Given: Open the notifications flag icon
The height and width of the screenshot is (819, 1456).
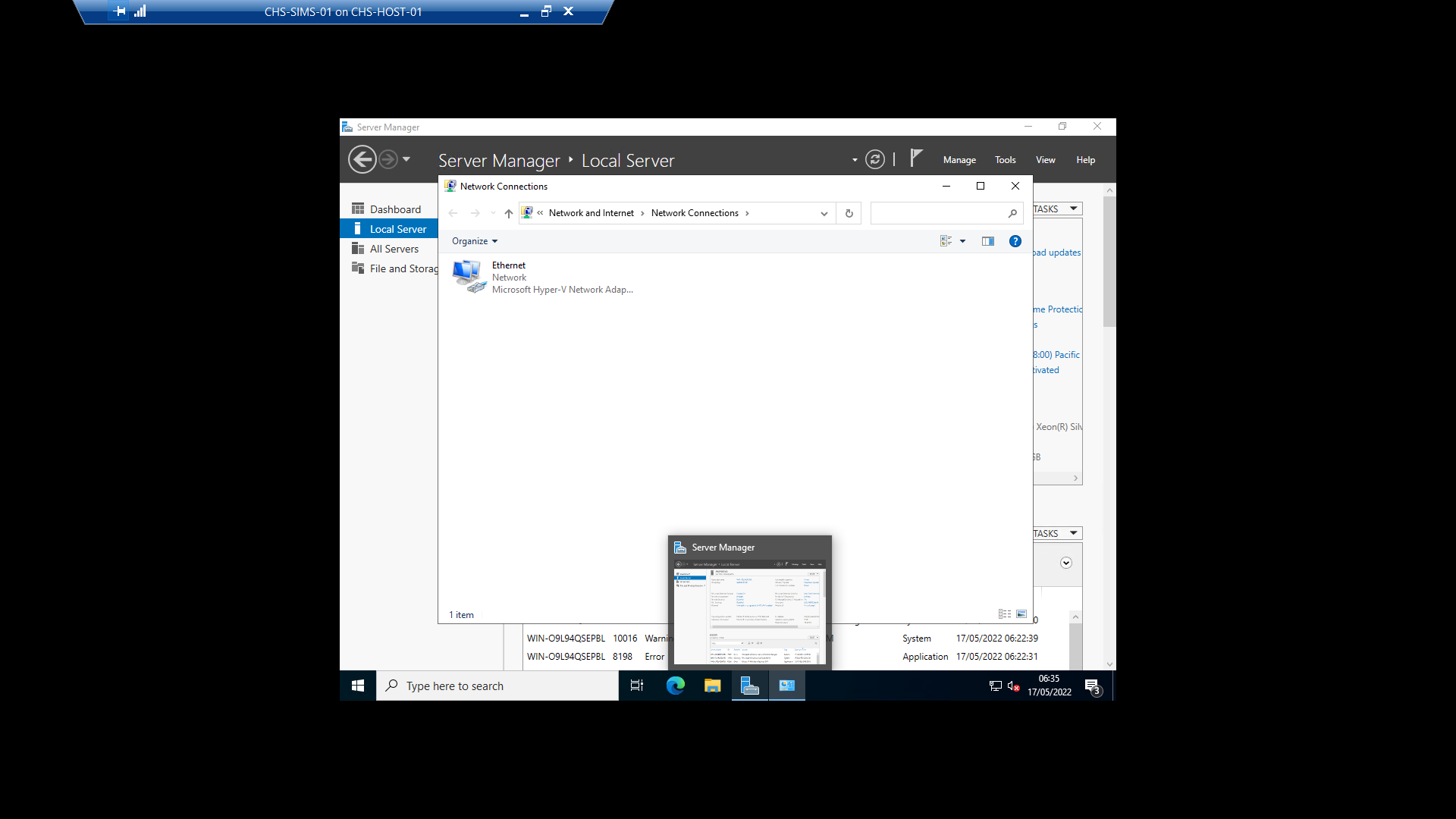Looking at the screenshot, I should tap(916, 158).
